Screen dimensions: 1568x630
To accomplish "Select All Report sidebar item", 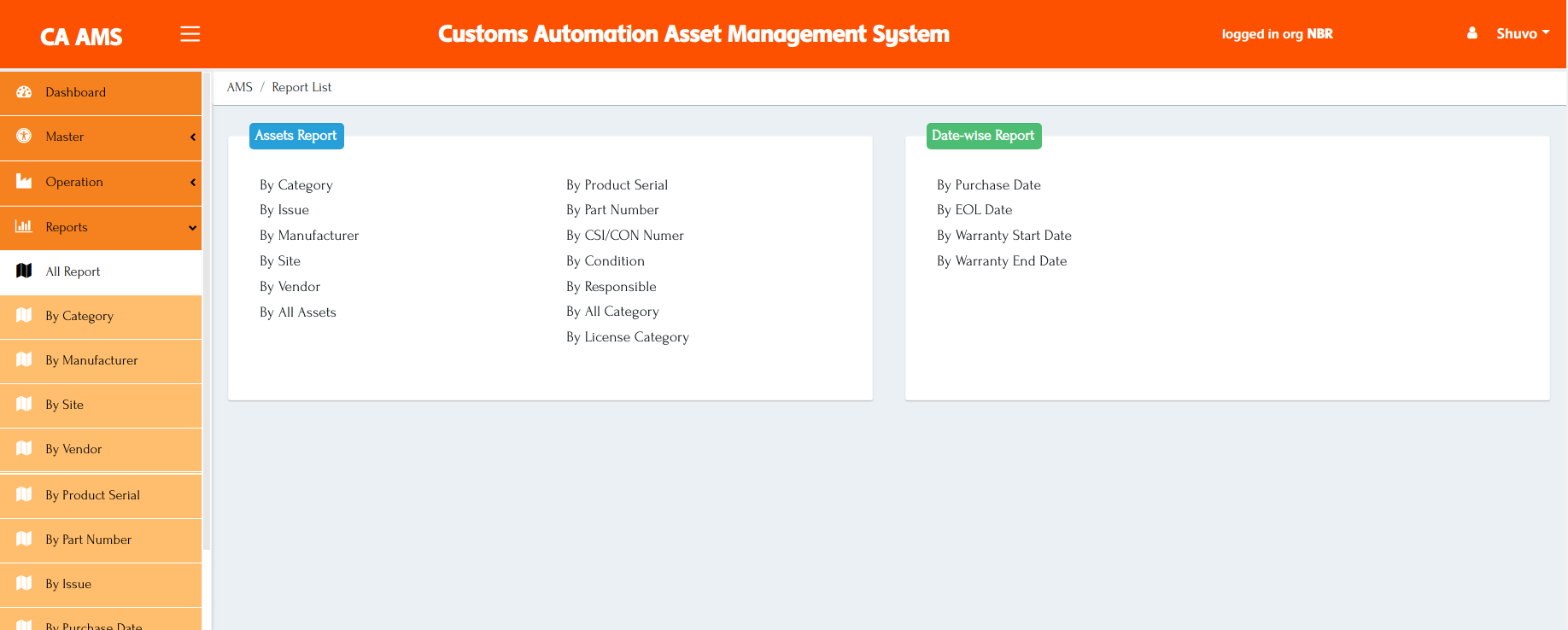I will (101, 271).
